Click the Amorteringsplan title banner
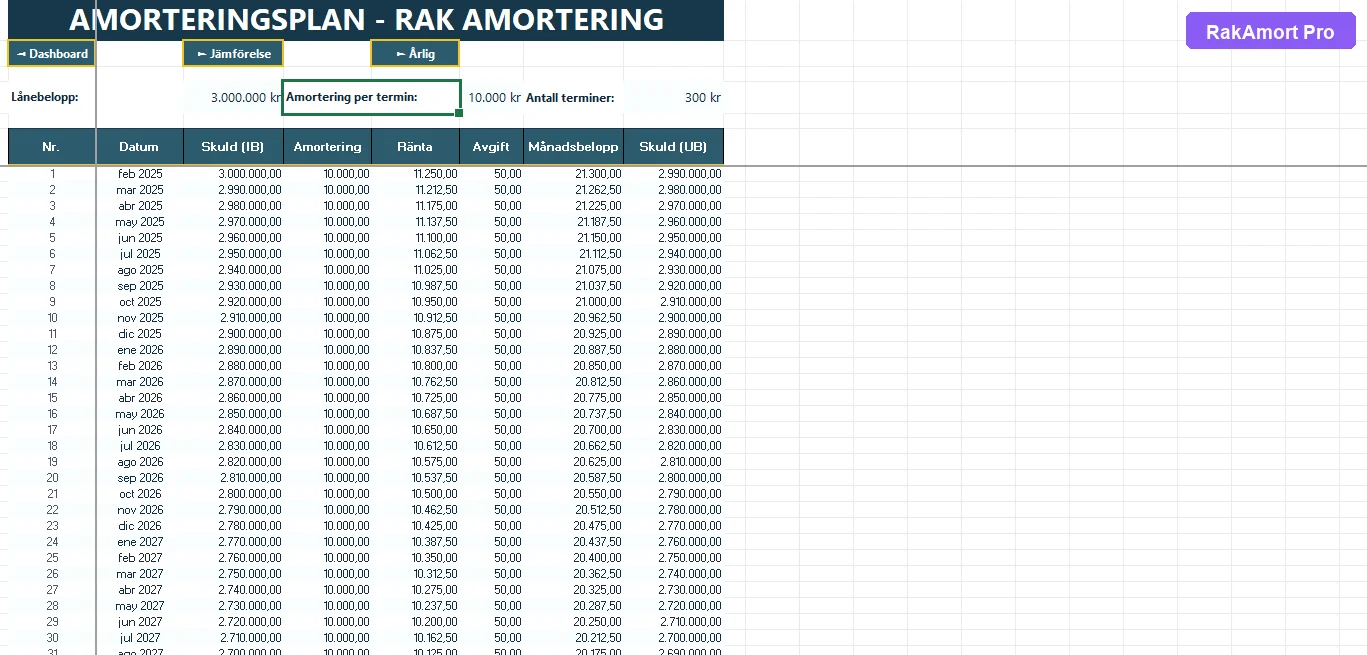The image size is (1367, 655). pyautogui.click(x=366, y=20)
